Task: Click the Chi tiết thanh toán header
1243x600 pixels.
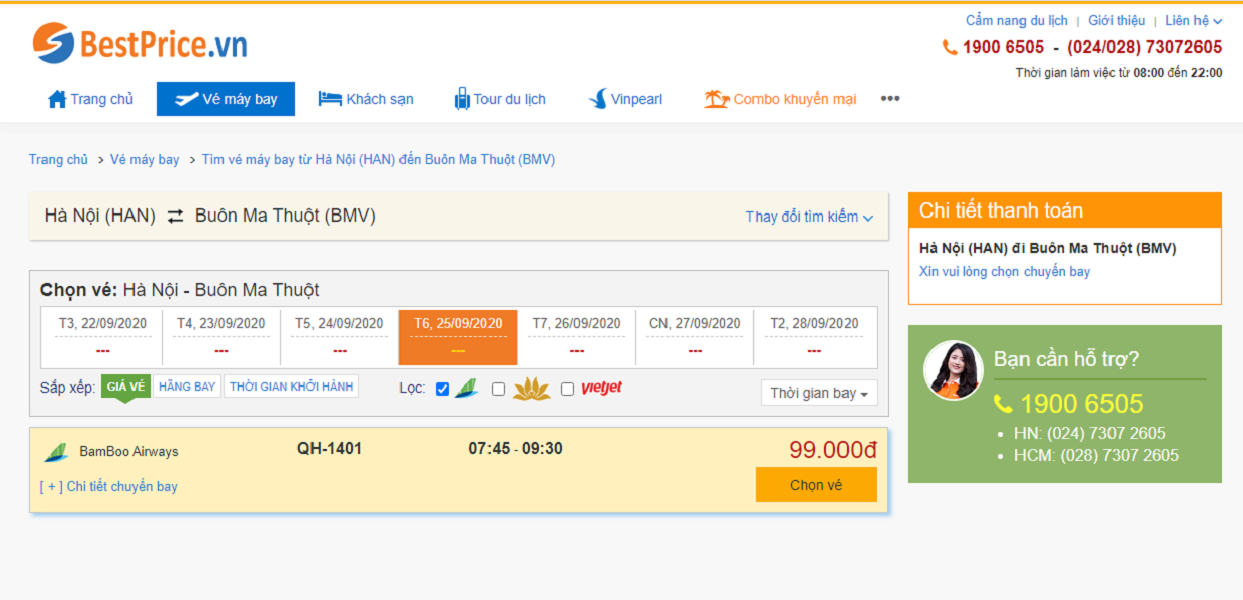Action: [x=1065, y=210]
